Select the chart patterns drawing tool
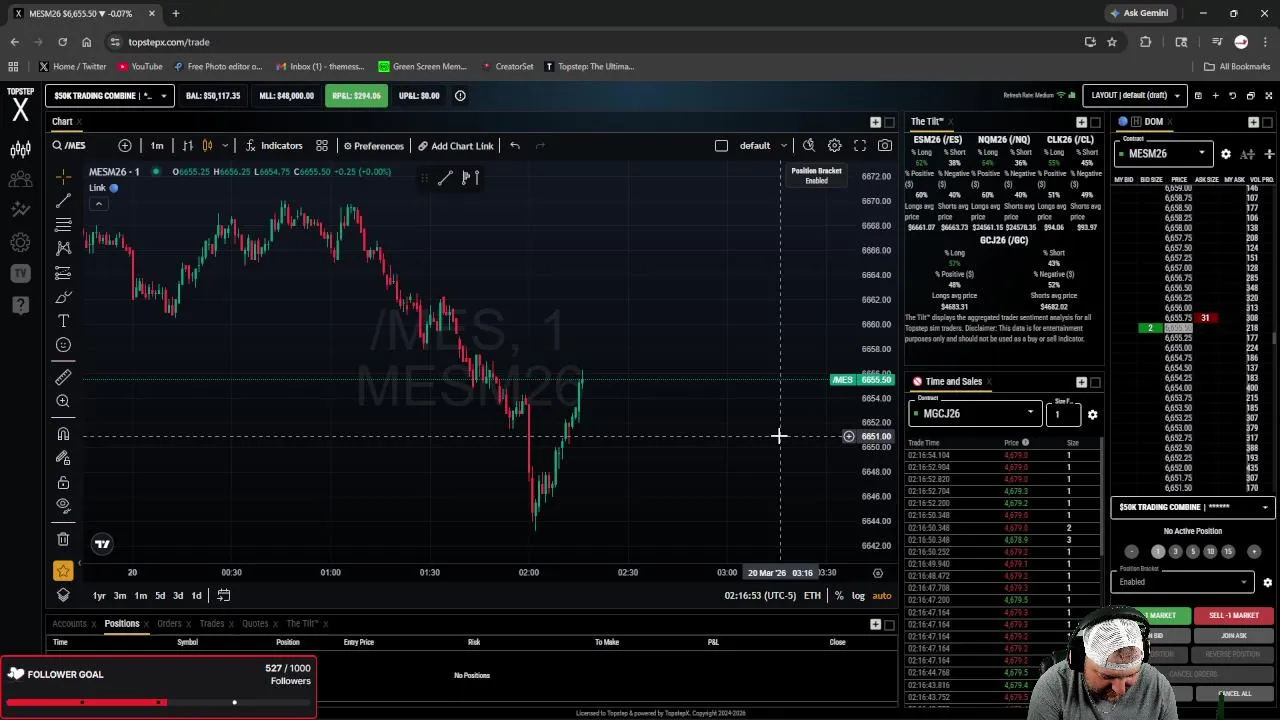This screenshot has width=1280, height=720. point(63,248)
